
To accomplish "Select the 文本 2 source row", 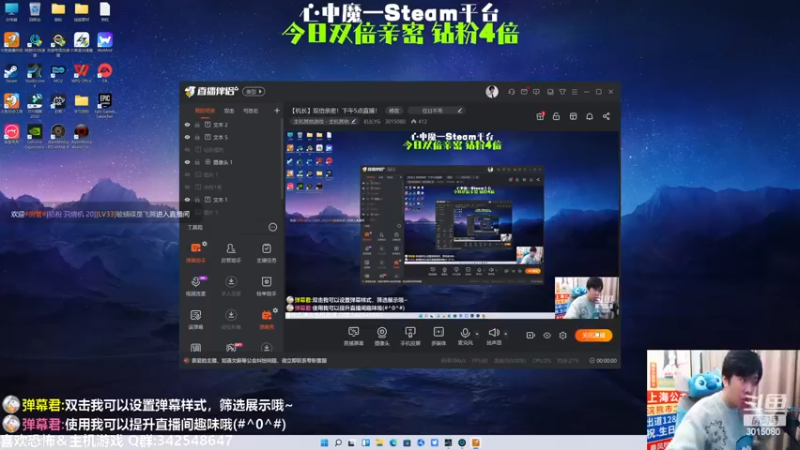I will tap(231, 124).
